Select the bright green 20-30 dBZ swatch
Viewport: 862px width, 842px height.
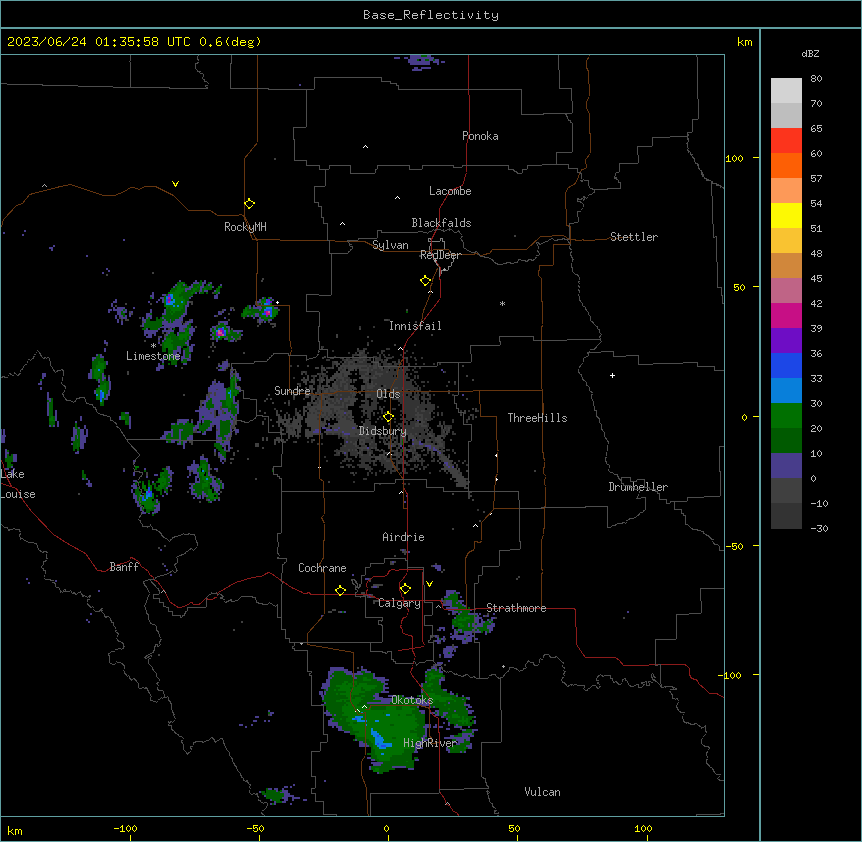click(786, 416)
